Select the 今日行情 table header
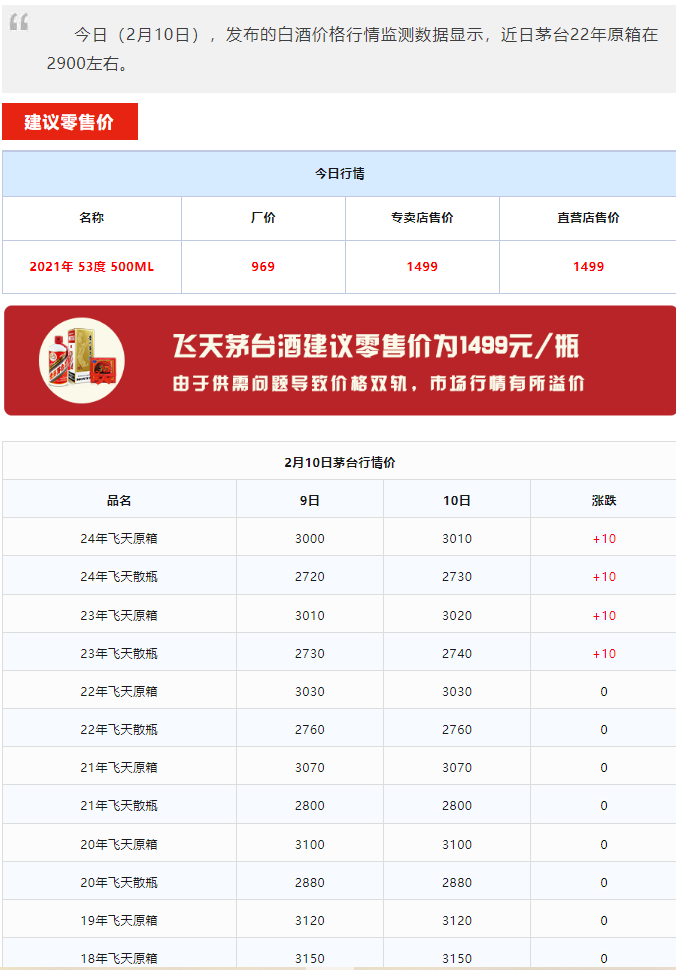This screenshot has width=676, height=970. click(340, 174)
